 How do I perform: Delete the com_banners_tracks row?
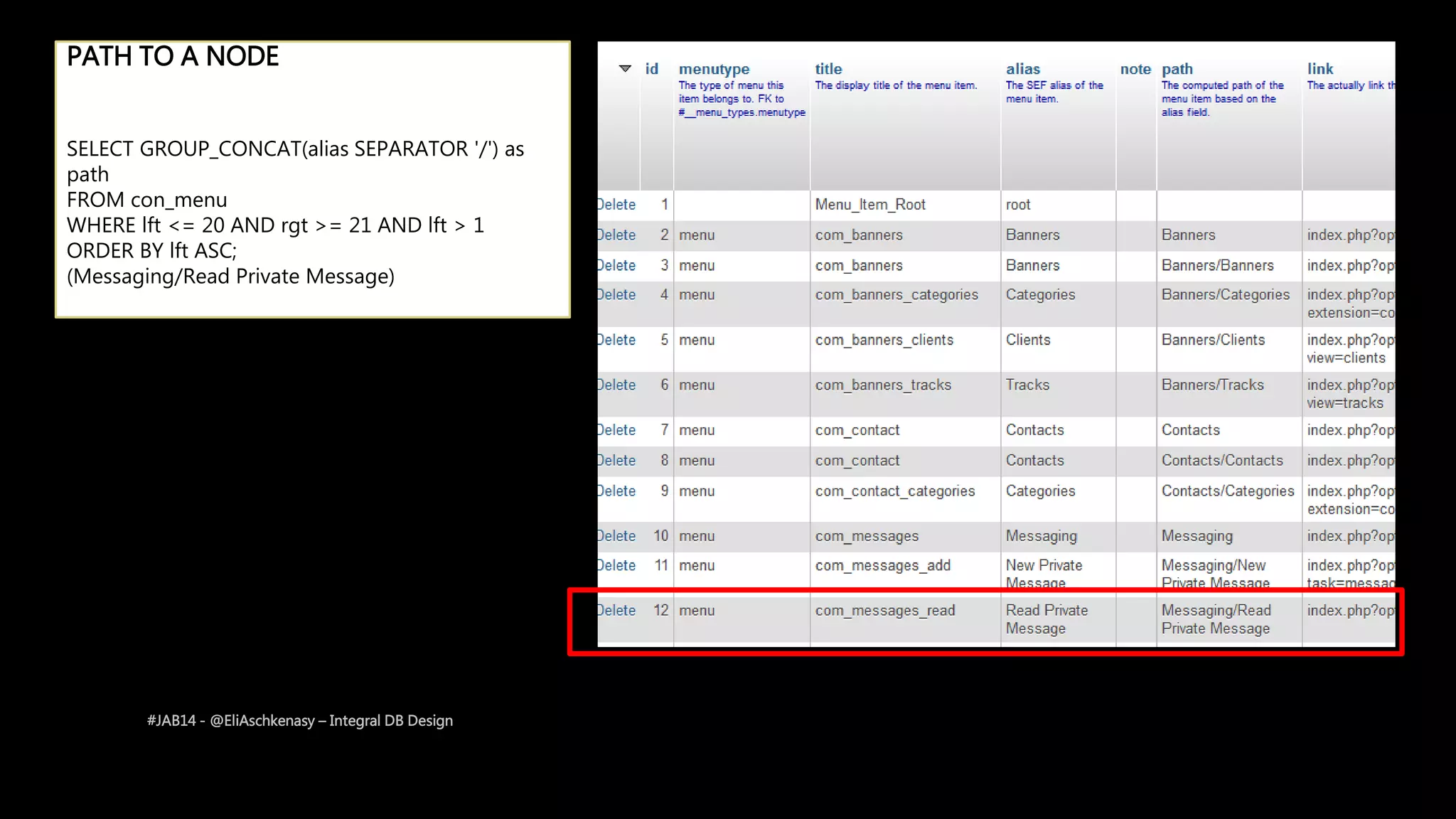[x=616, y=385]
